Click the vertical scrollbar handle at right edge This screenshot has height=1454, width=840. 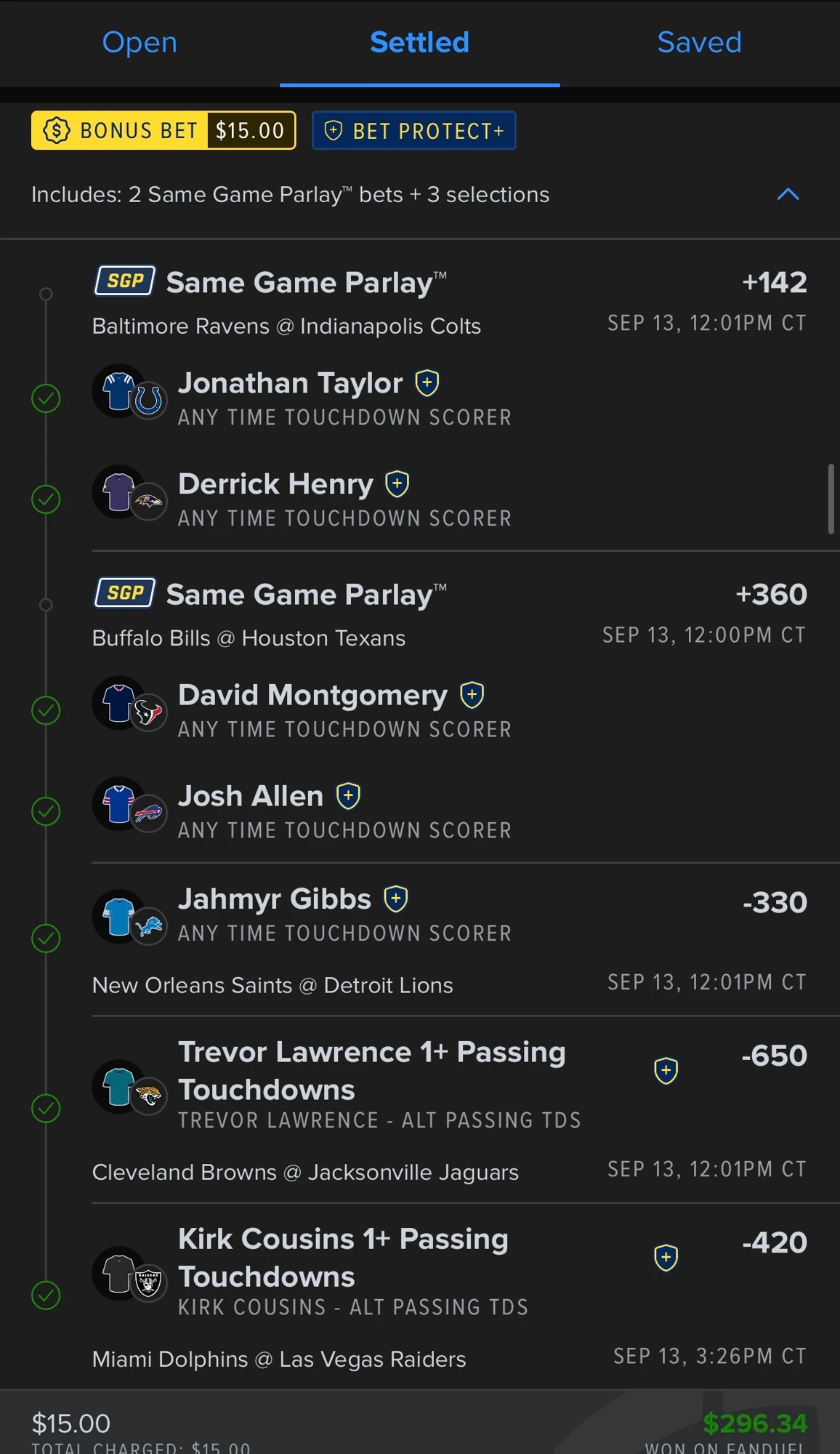pyautogui.click(x=831, y=499)
